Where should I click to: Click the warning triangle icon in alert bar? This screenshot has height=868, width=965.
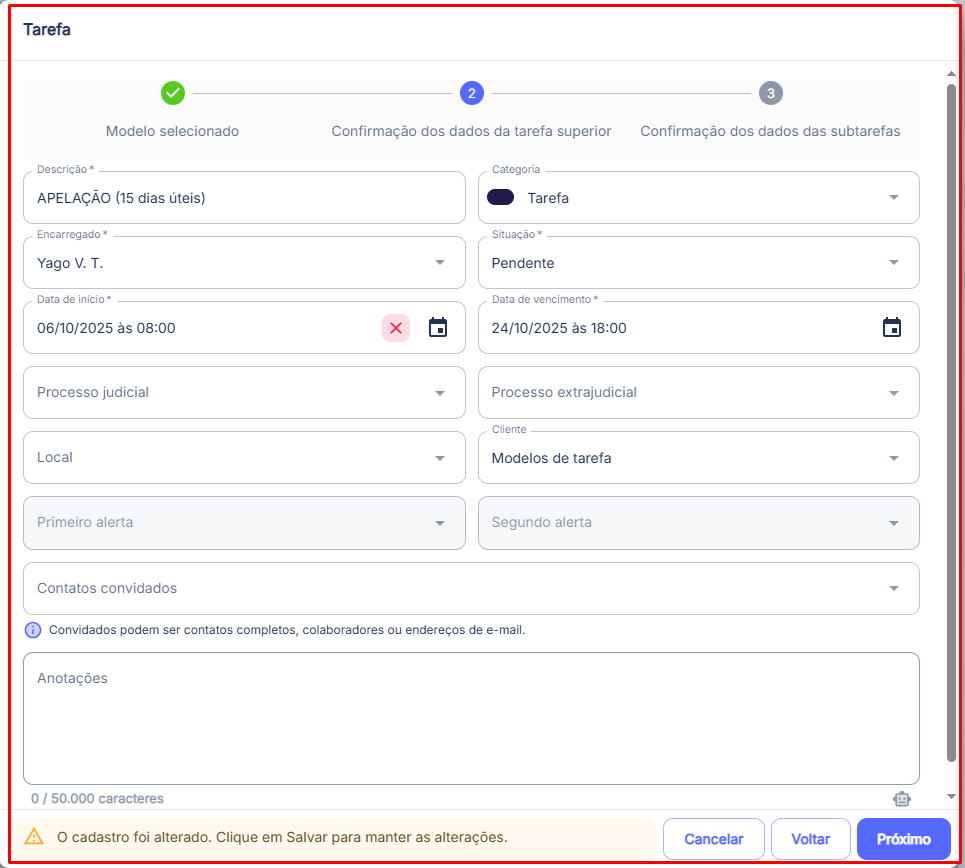pyautogui.click(x=34, y=837)
